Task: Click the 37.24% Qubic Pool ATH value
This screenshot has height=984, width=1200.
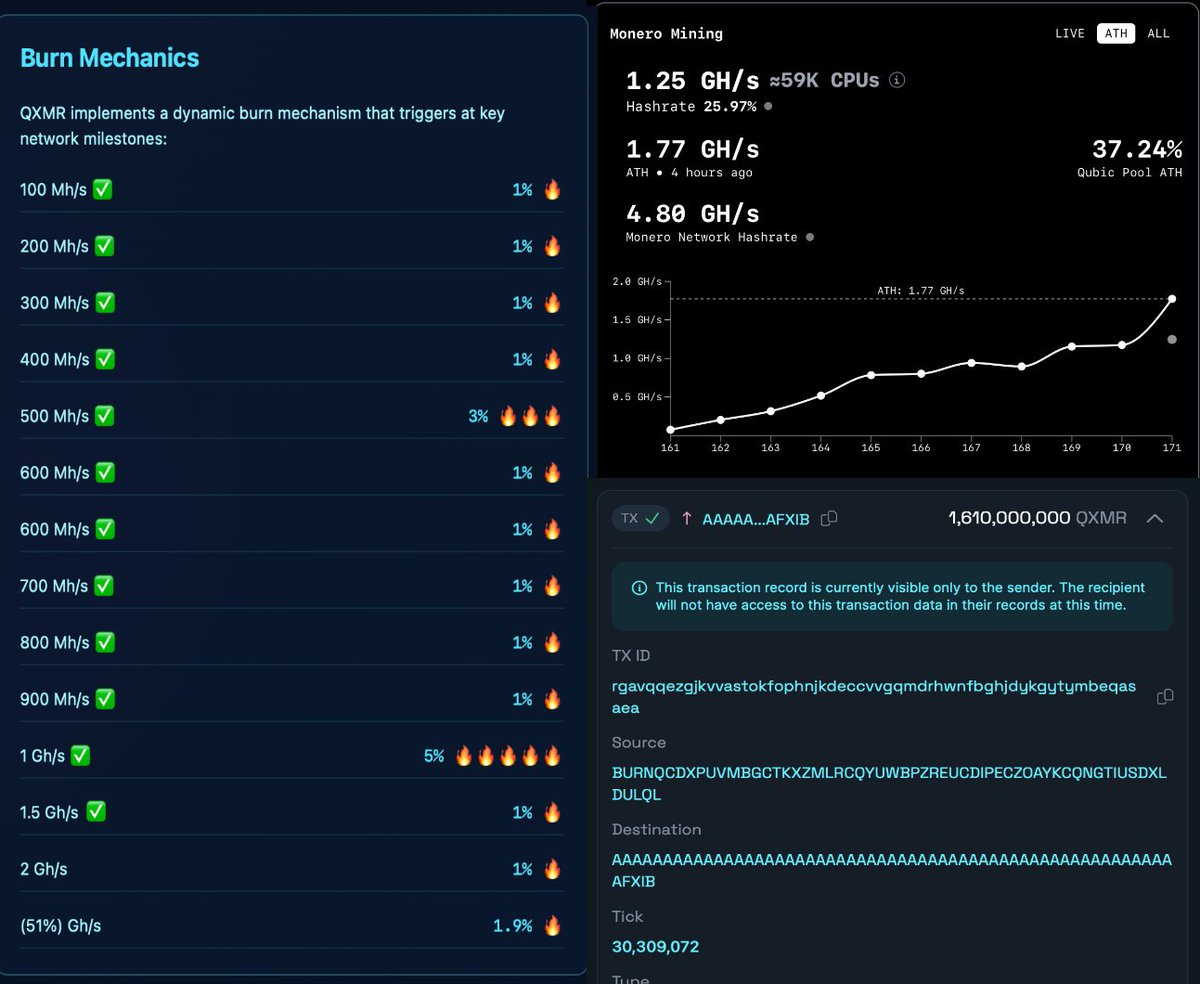Action: coord(1137,150)
